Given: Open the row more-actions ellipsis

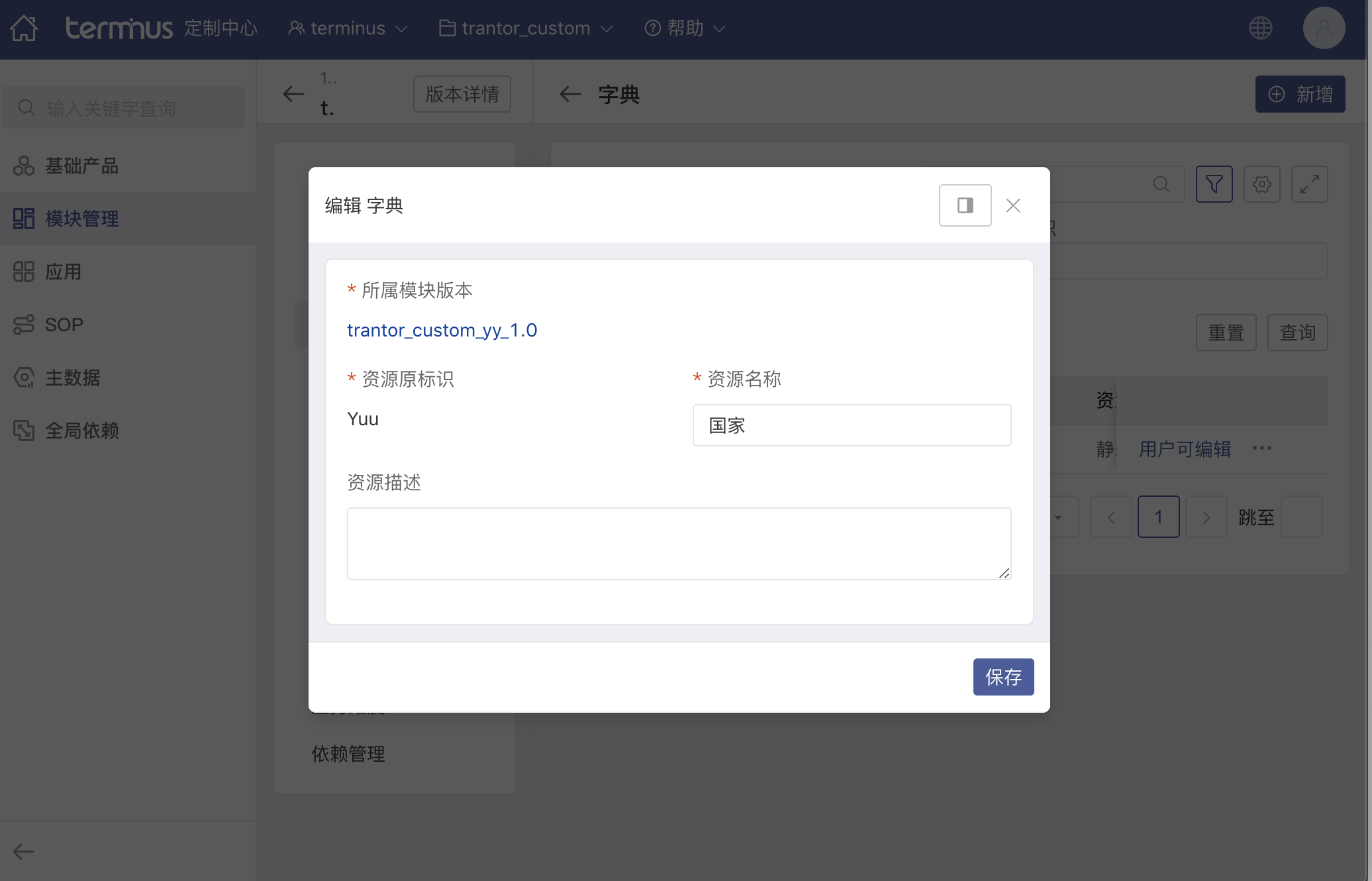Looking at the screenshot, I should pos(1262,448).
